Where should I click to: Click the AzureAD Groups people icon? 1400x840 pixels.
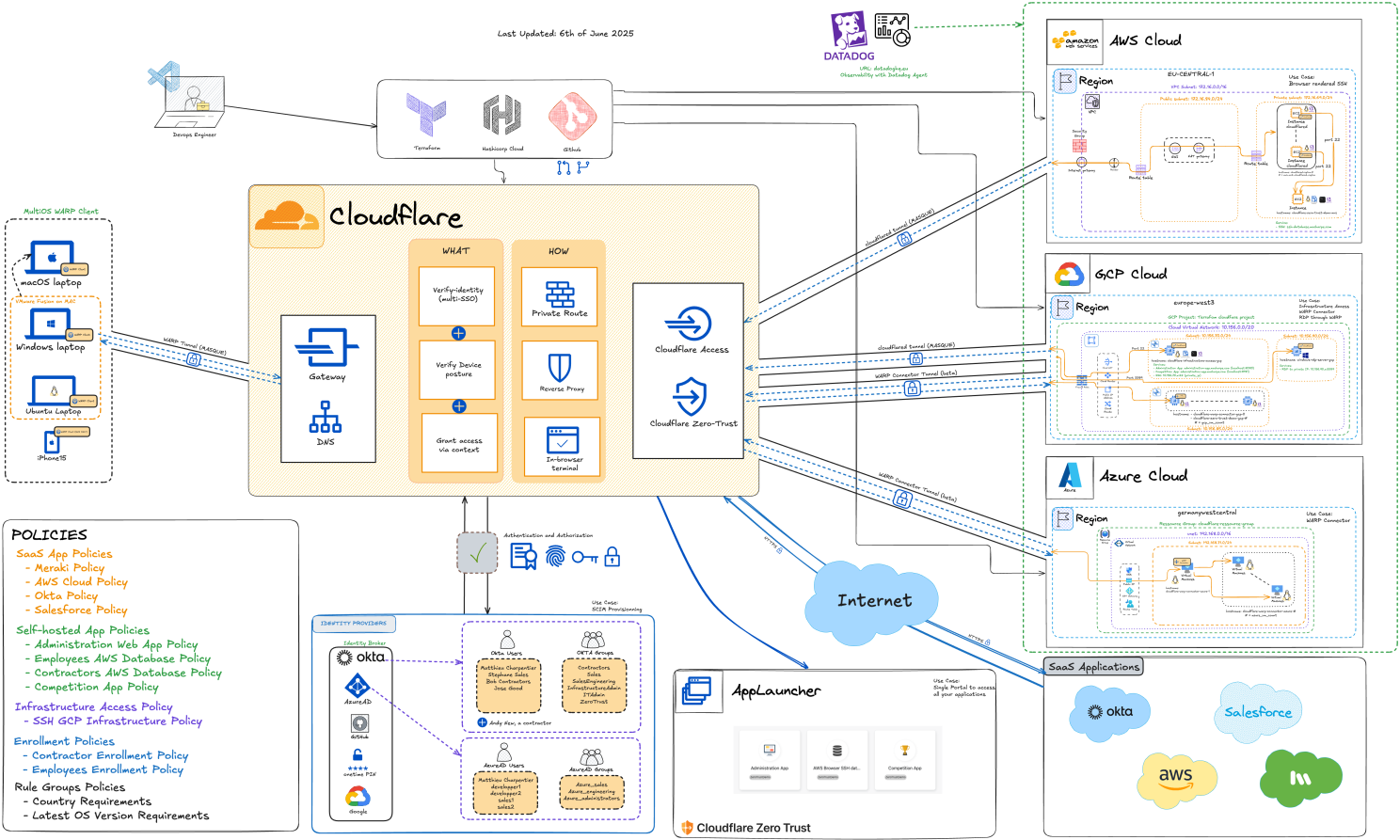(x=592, y=757)
